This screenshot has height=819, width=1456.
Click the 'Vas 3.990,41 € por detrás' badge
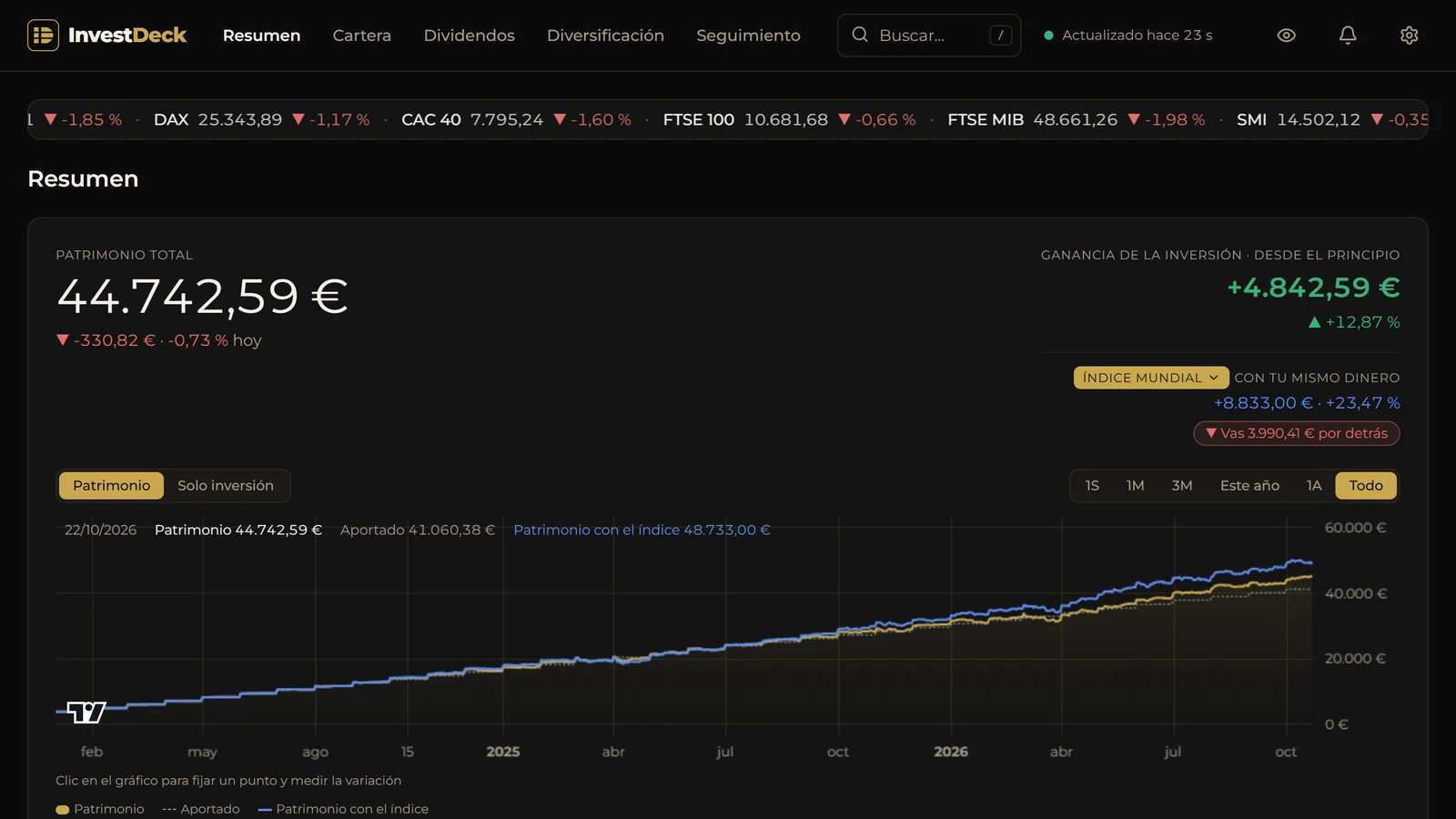pos(1297,433)
